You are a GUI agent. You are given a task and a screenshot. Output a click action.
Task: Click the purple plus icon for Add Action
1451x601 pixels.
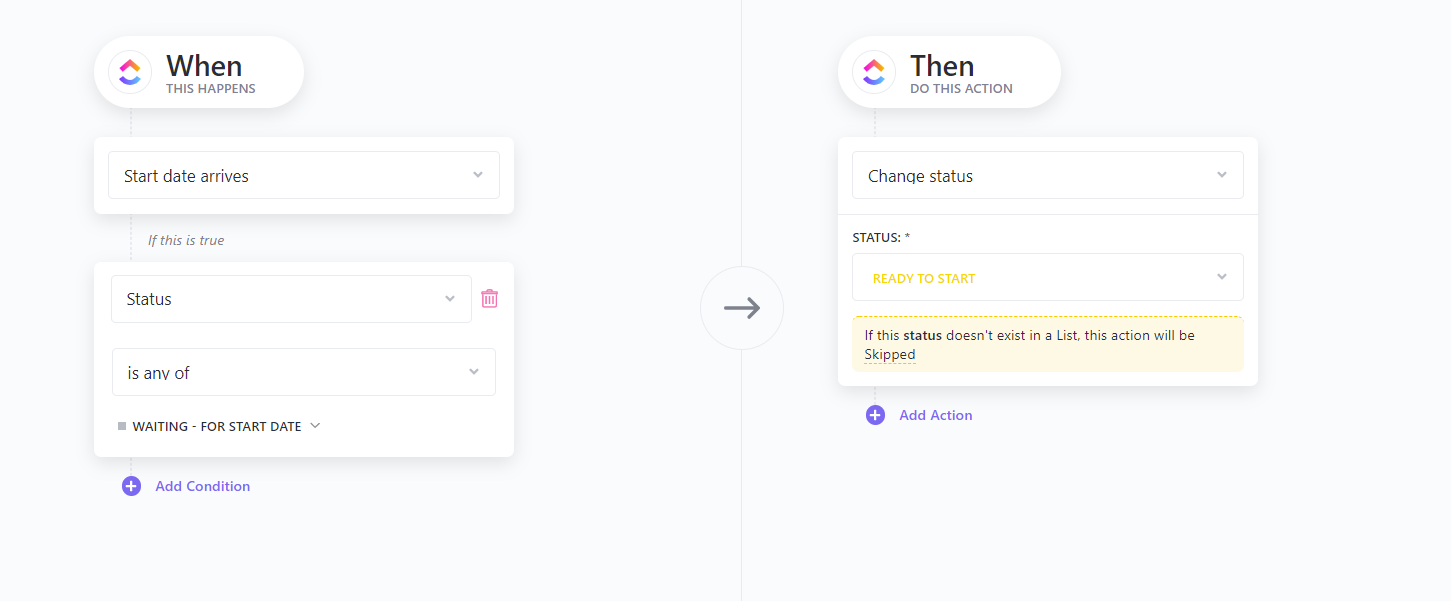pyautogui.click(x=875, y=415)
